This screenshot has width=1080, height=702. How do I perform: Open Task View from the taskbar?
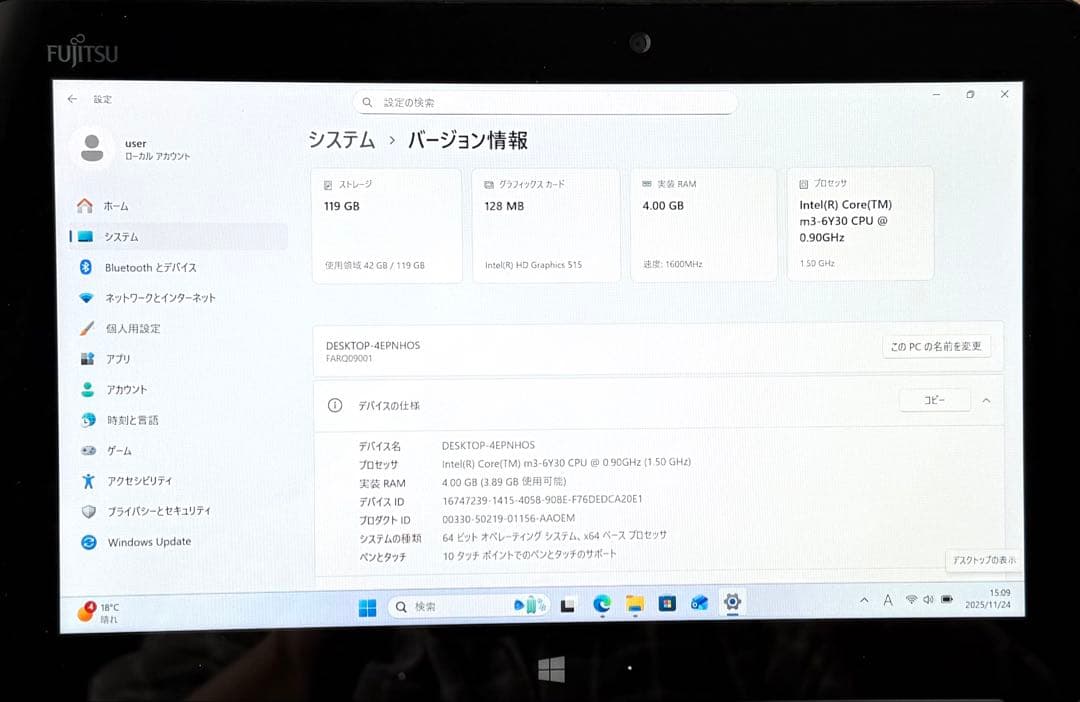(567, 604)
